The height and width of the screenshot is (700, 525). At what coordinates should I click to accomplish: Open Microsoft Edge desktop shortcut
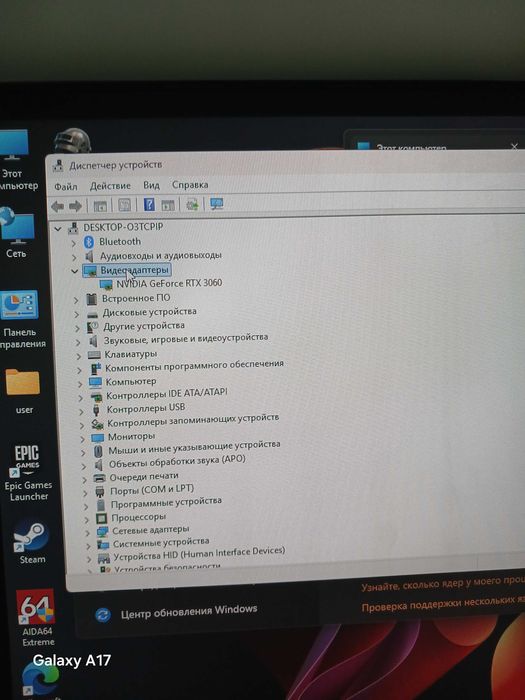40,681
